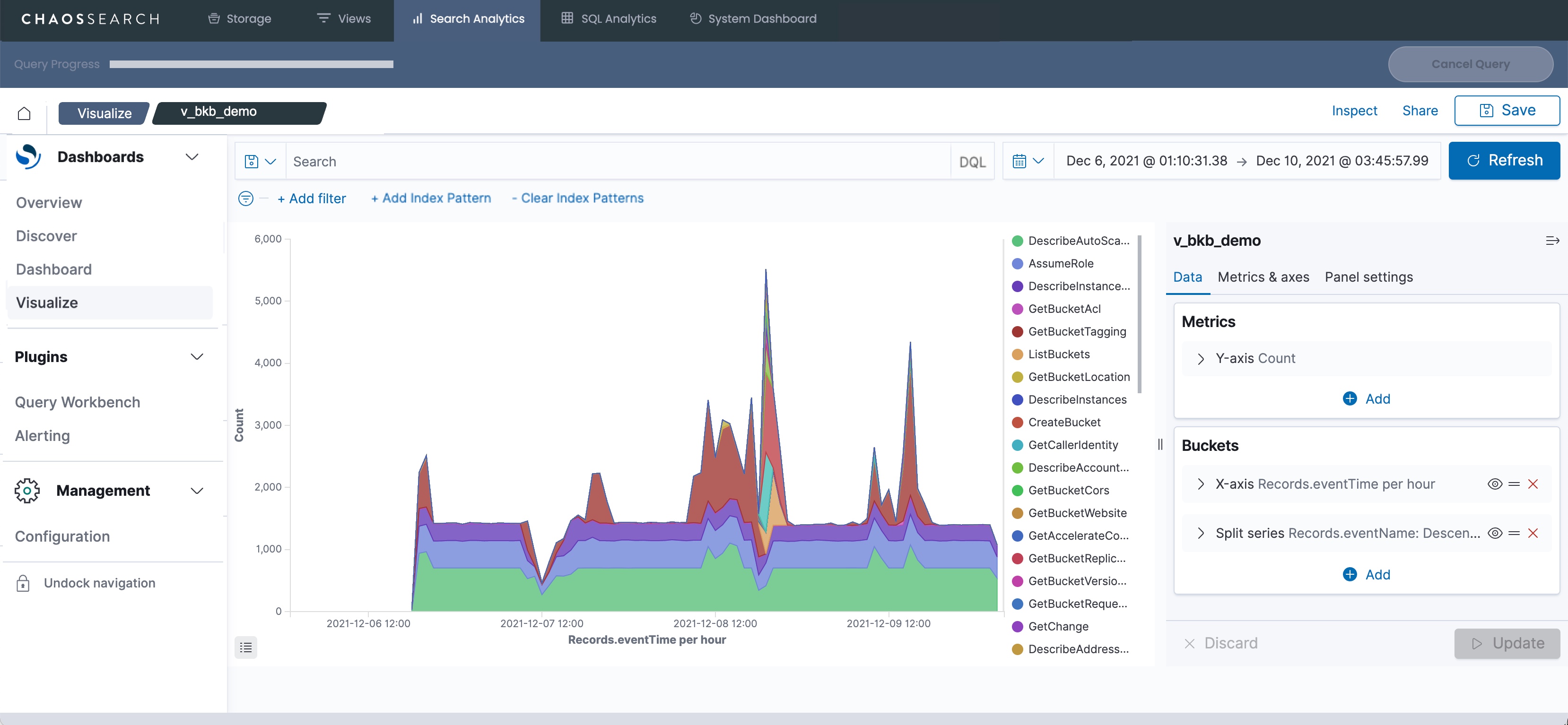Collapse the editor sidebar arrow icon
Screen dimensions: 1568x725
(x=1551, y=241)
